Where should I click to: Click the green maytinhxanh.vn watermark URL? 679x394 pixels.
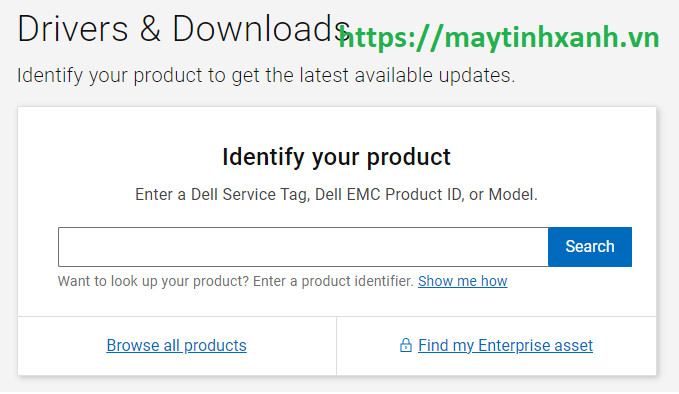(498, 38)
